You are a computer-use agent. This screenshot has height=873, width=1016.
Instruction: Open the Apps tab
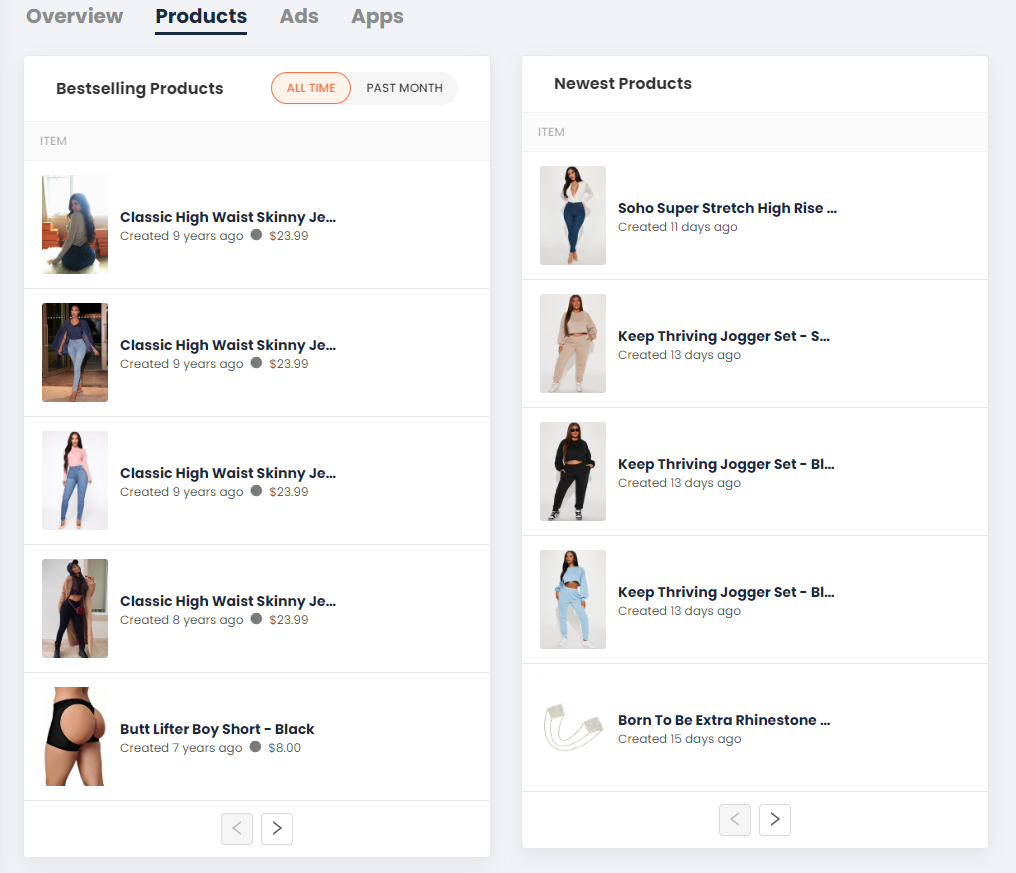pos(377,17)
